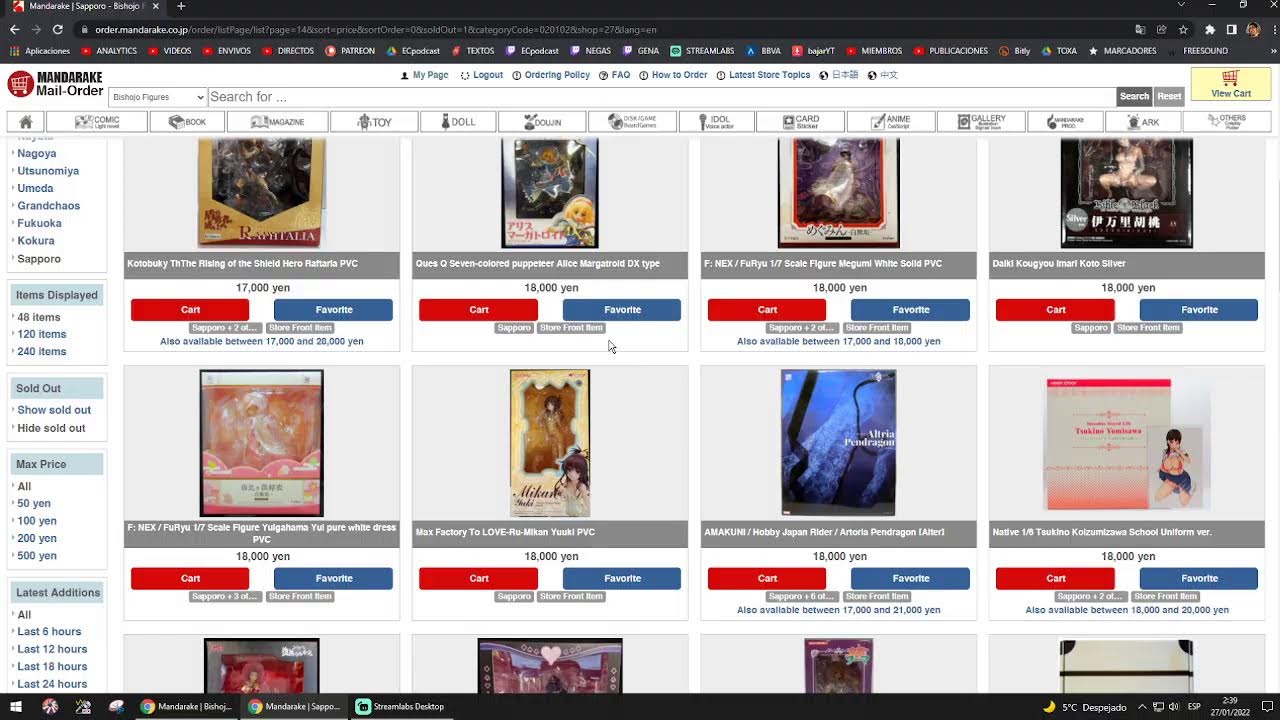Open the COMIC category

point(97,122)
